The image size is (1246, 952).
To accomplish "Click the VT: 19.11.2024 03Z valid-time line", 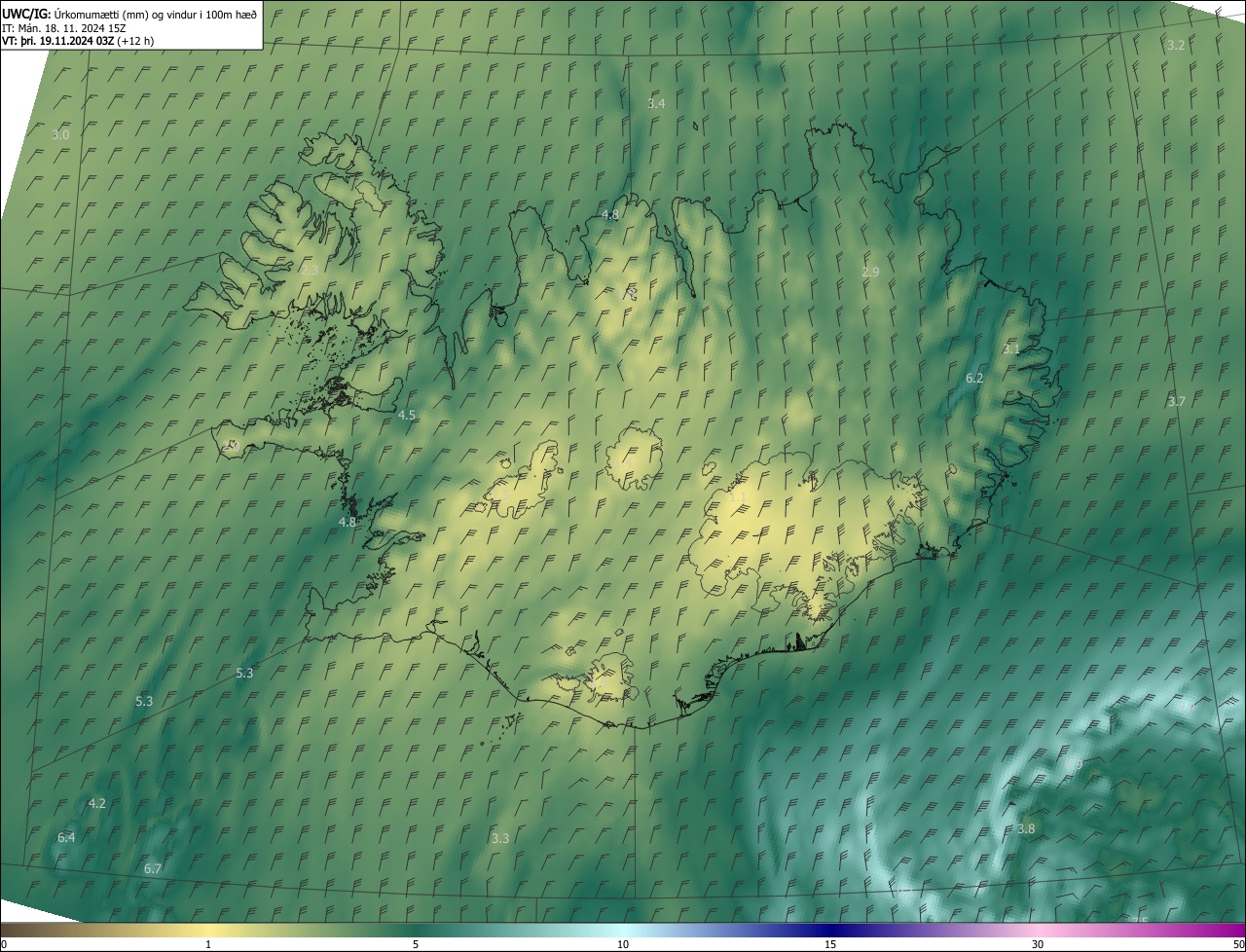I will tap(77, 41).
